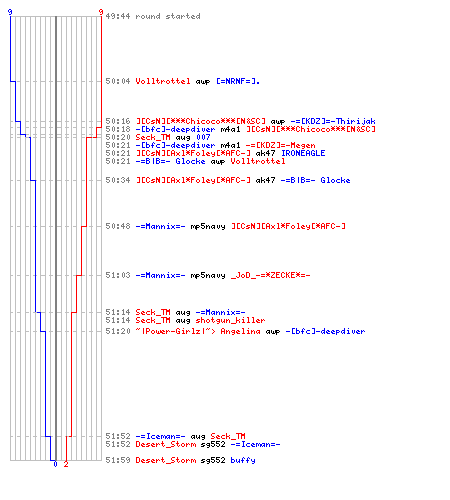Viewport: 450px width, 500px height.
Task: Select buffy victim name at 51:59
Action: (x=243, y=460)
